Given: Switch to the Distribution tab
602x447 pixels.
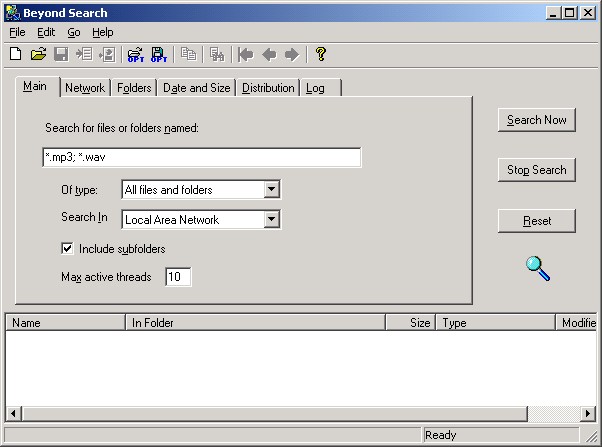Looking at the screenshot, I should click(x=268, y=88).
